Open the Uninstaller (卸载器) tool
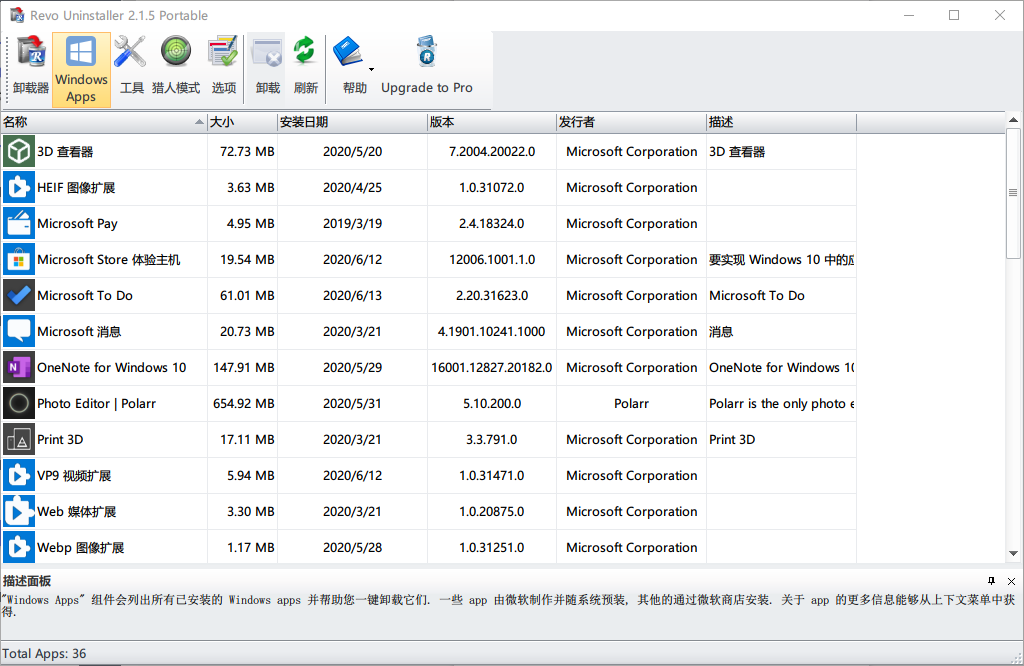Image resolution: width=1024 pixels, height=666 pixels. [x=31, y=67]
